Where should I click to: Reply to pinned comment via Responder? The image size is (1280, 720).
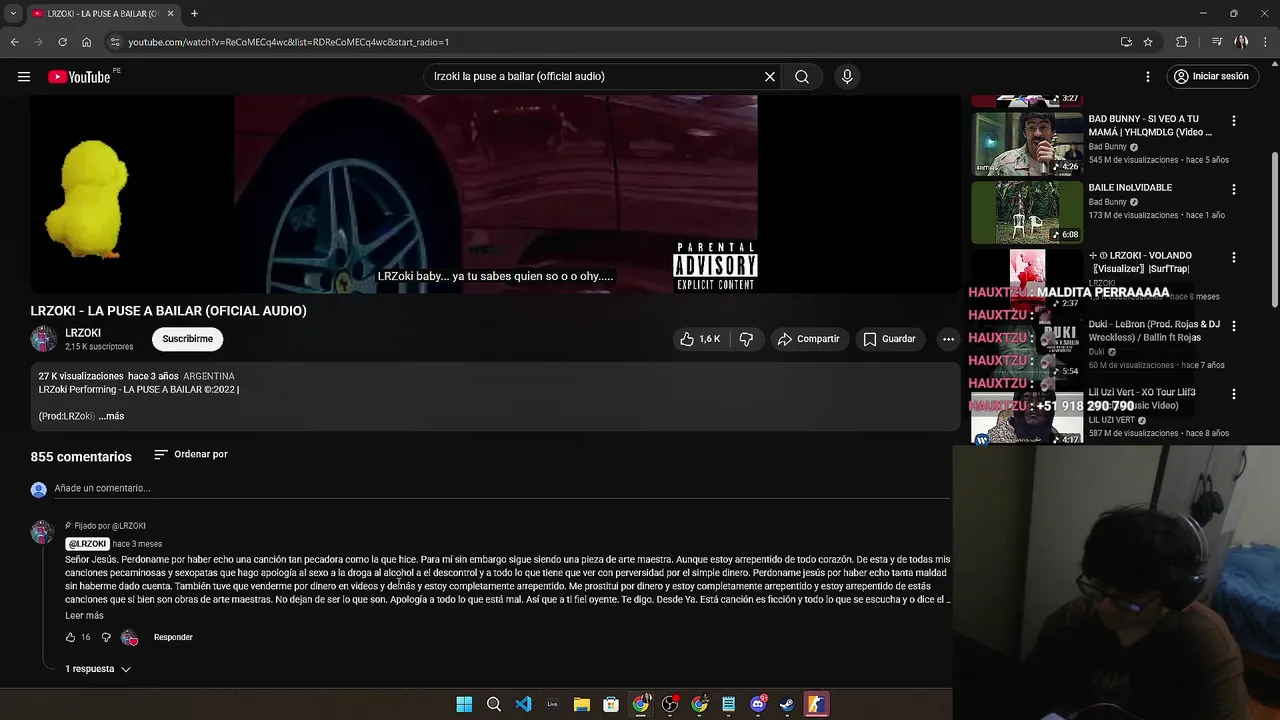pos(173,637)
